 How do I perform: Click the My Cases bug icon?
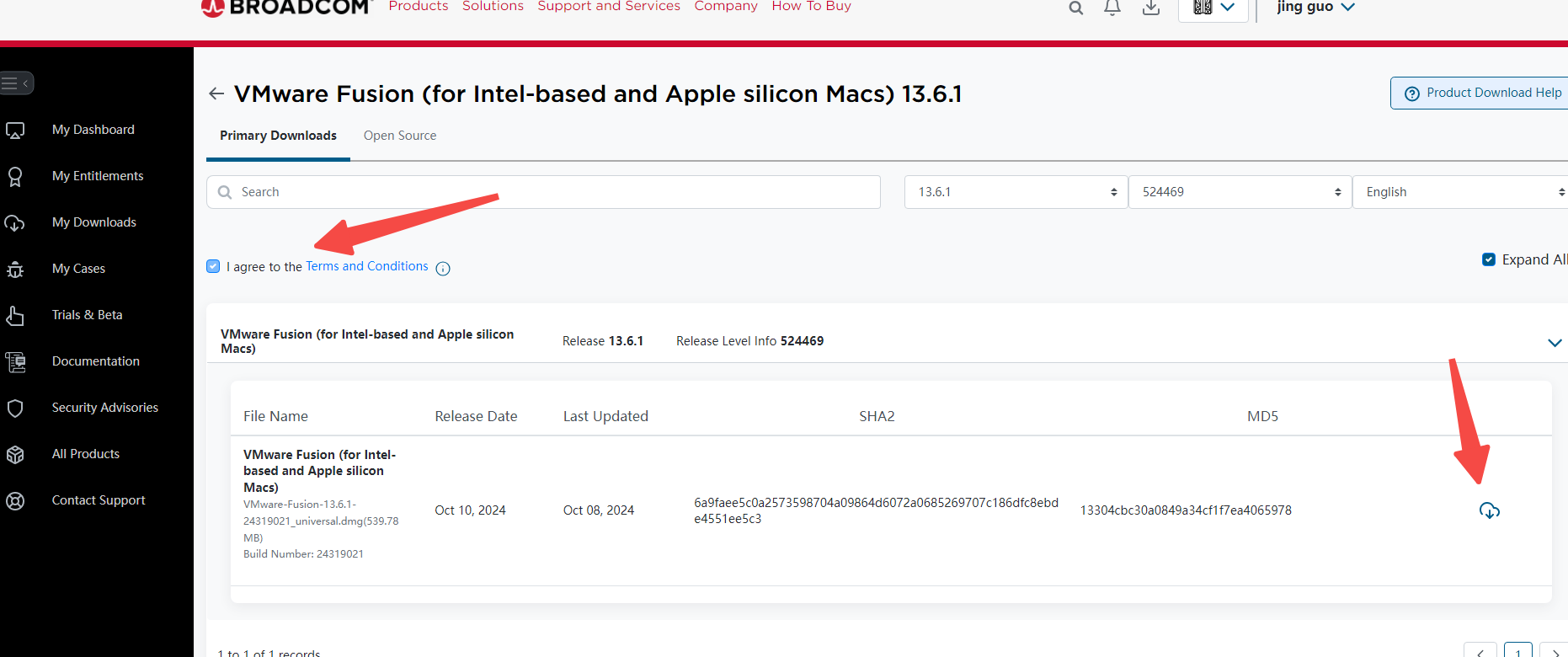(15, 270)
